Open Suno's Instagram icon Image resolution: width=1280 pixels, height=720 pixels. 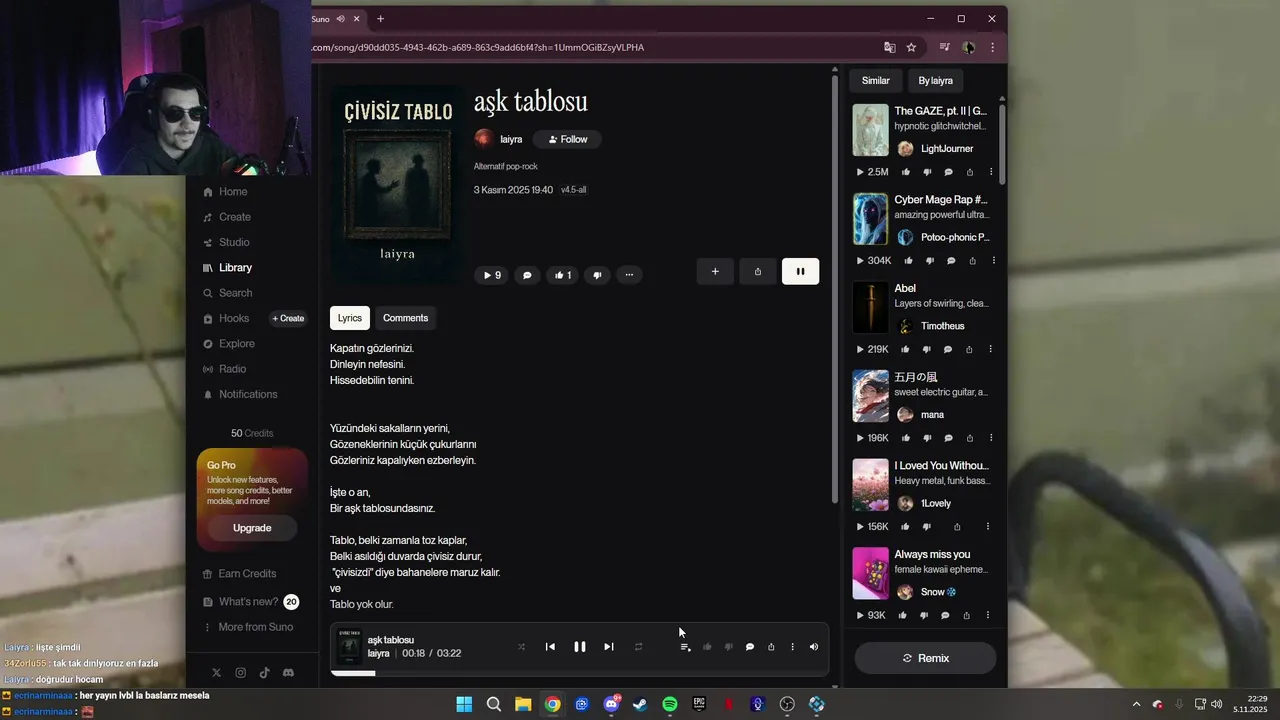pyautogui.click(x=241, y=673)
